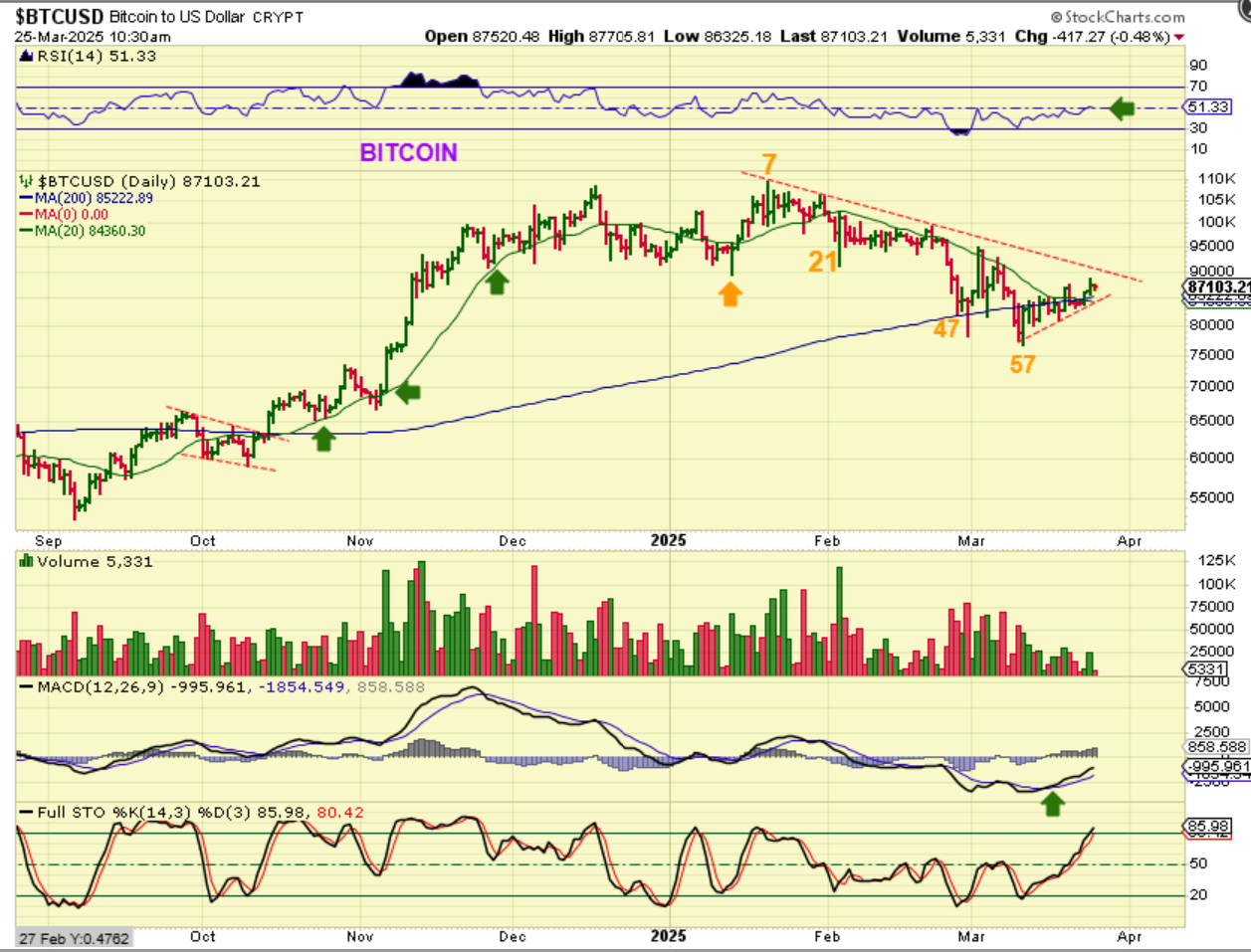Screen dimensions: 1251x952
Task: Click the MA(20) 84360.30 legend entry
Action: pyautogui.click(x=90, y=231)
